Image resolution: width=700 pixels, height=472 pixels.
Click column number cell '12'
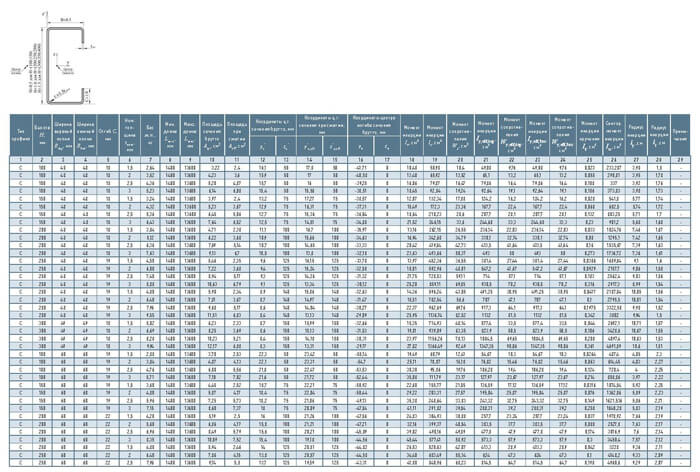(x=263, y=159)
